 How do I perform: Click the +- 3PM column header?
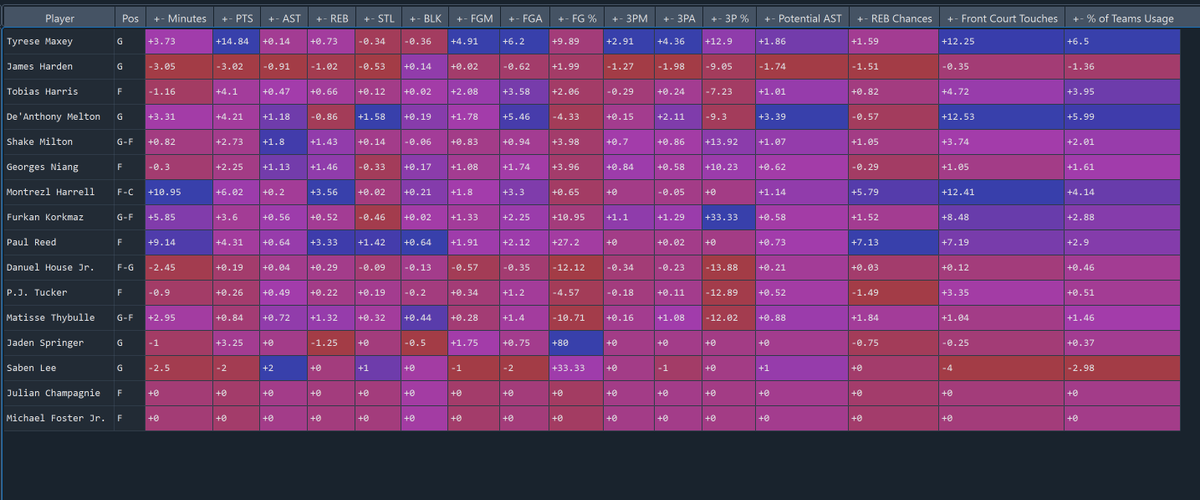coord(629,18)
